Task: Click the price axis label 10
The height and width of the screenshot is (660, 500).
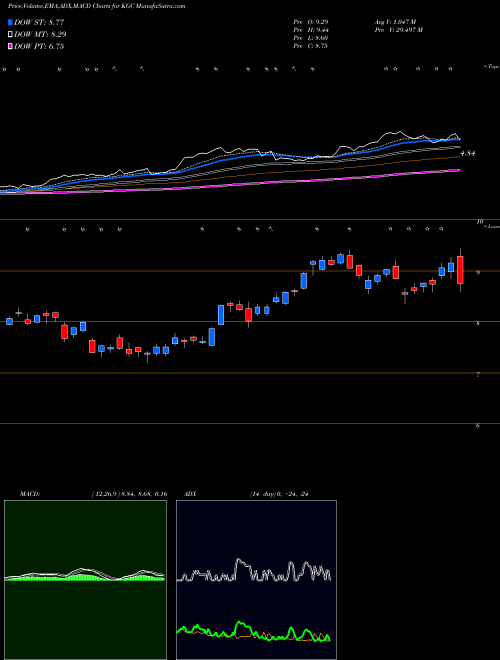Action: (479, 222)
